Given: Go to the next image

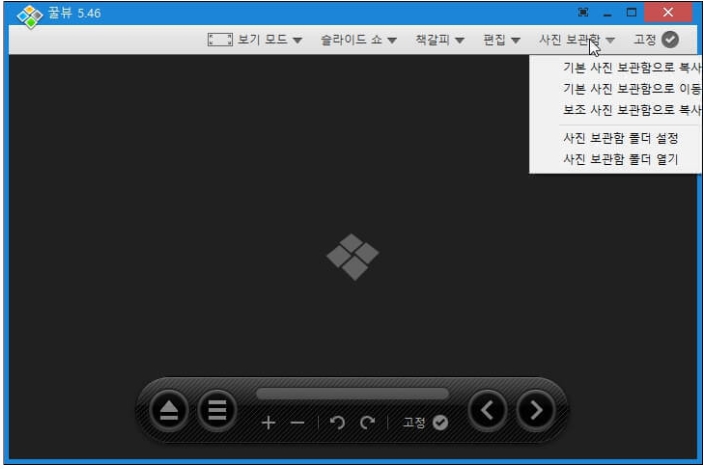Looking at the screenshot, I should 535,410.
